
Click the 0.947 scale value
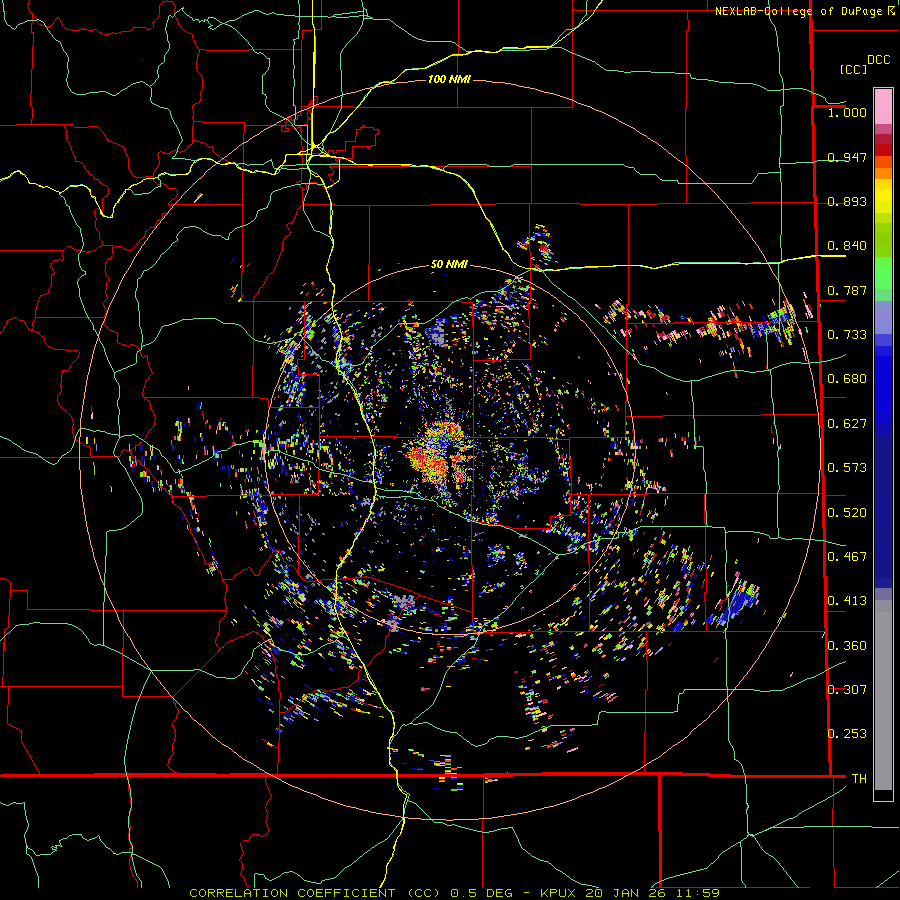[847, 157]
